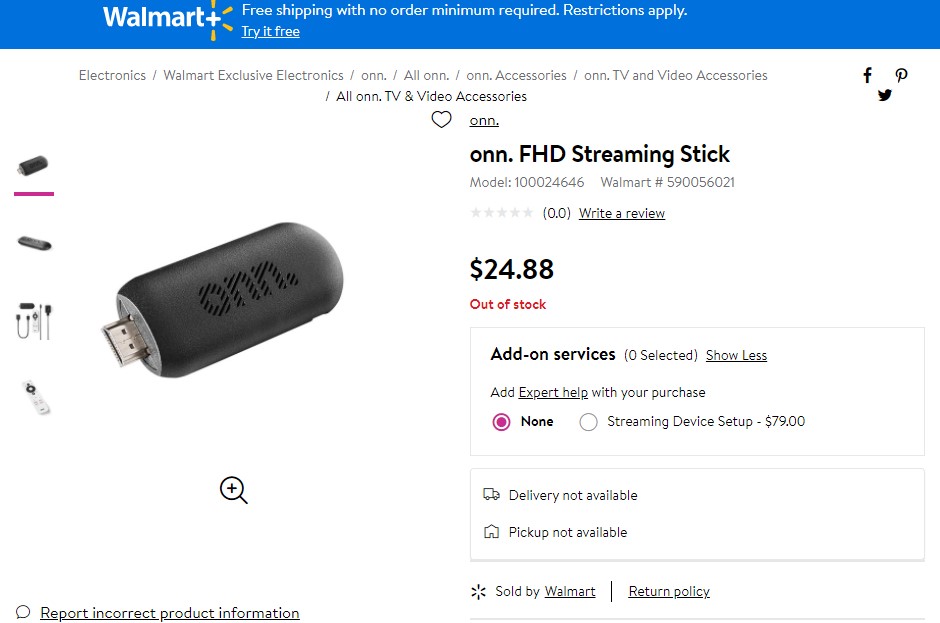The width and height of the screenshot is (940, 623).
Task: Add the streaming stick to favorites with heart icon
Action: tap(441, 119)
